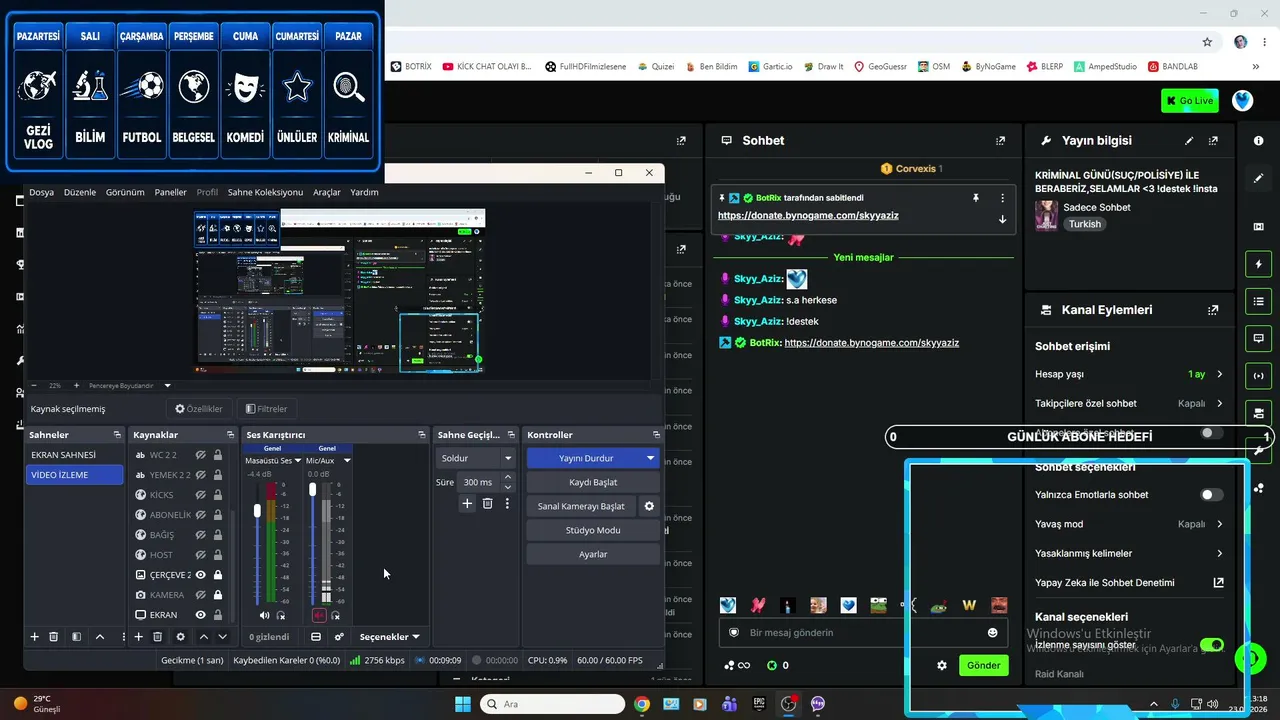Move scene up in Sahneler toolbar
The height and width of the screenshot is (720, 1280).
tap(100, 637)
